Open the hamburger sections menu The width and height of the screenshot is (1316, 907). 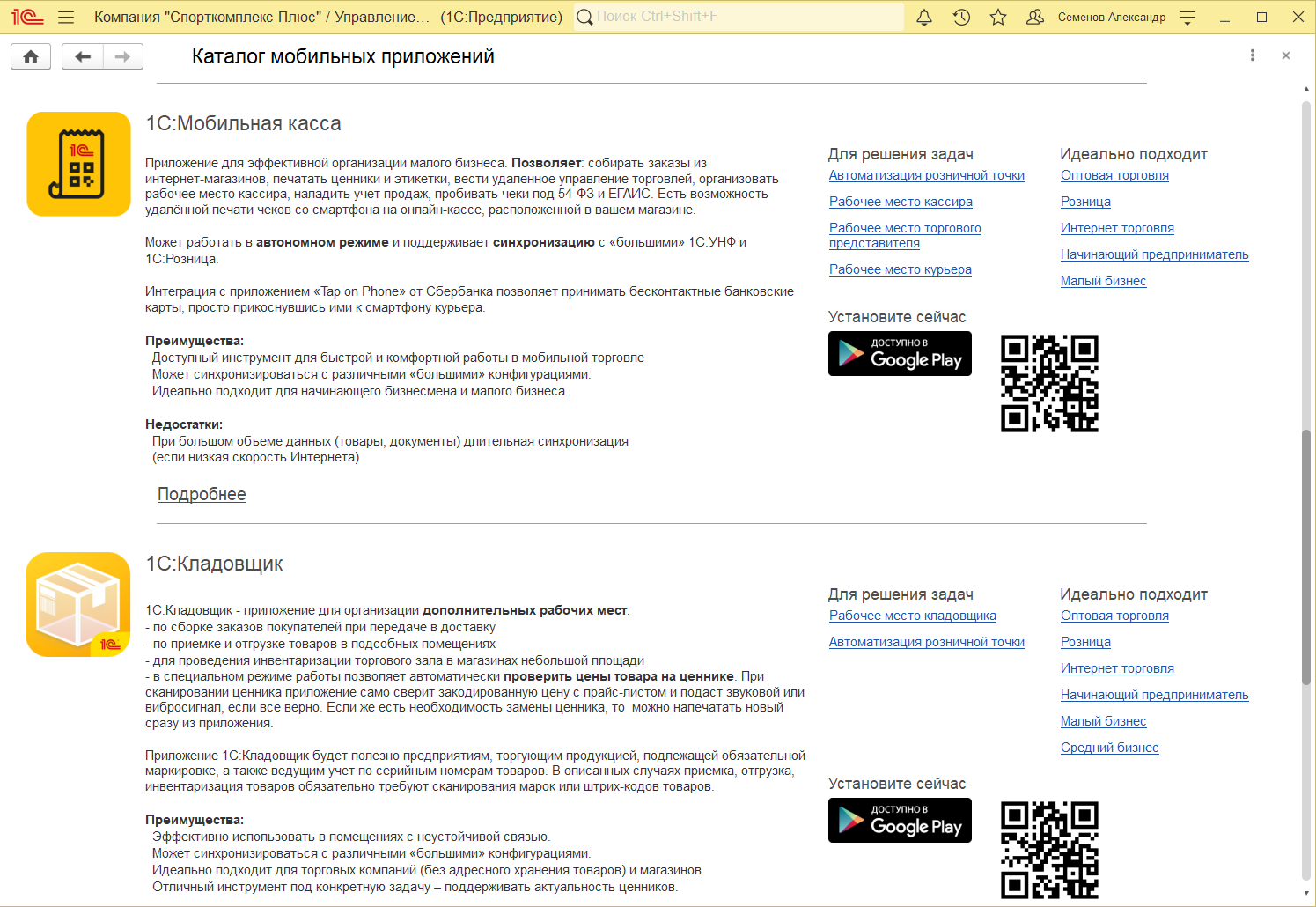[x=66, y=17]
